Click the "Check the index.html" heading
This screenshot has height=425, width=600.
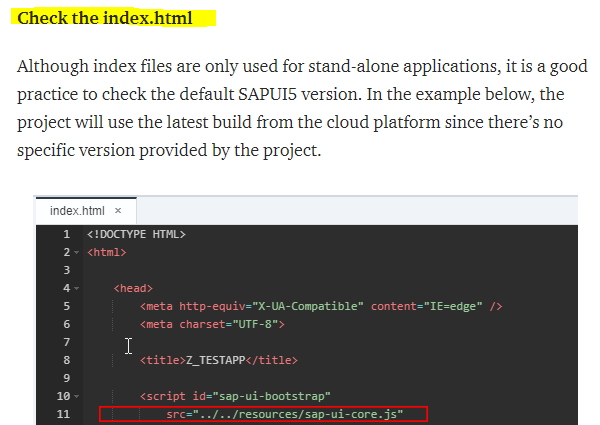pyautogui.click(x=105, y=18)
